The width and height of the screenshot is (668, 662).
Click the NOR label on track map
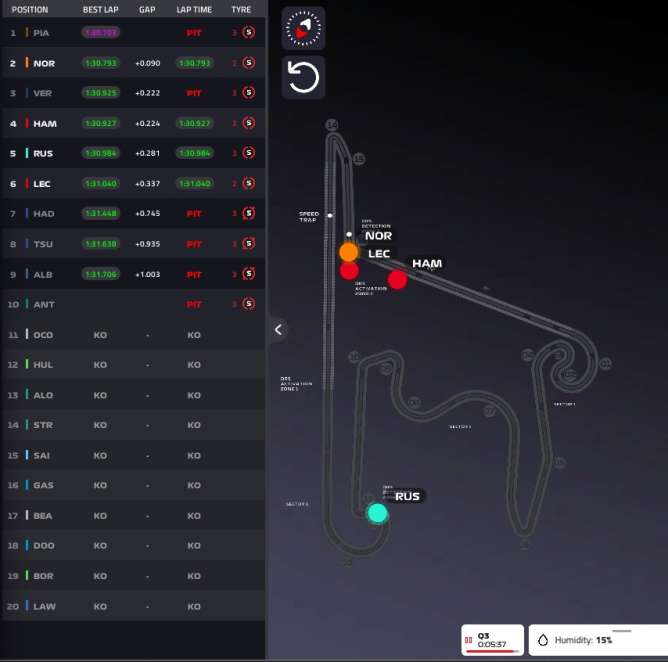point(378,236)
